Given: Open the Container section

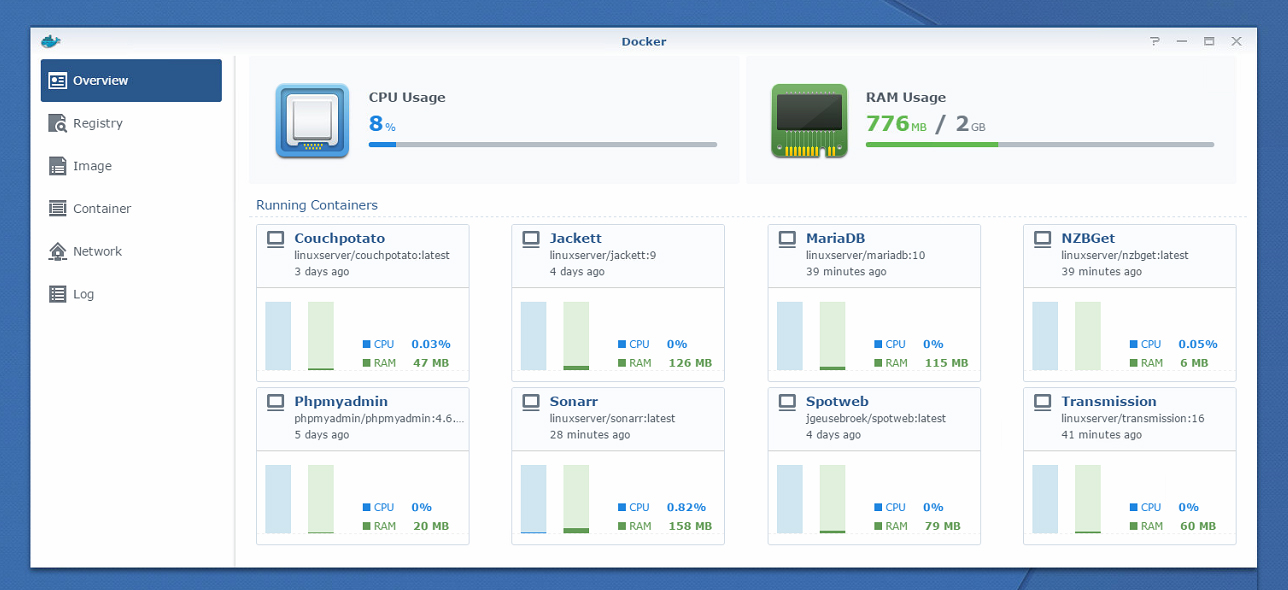Looking at the screenshot, I should (x=131, y=208).
